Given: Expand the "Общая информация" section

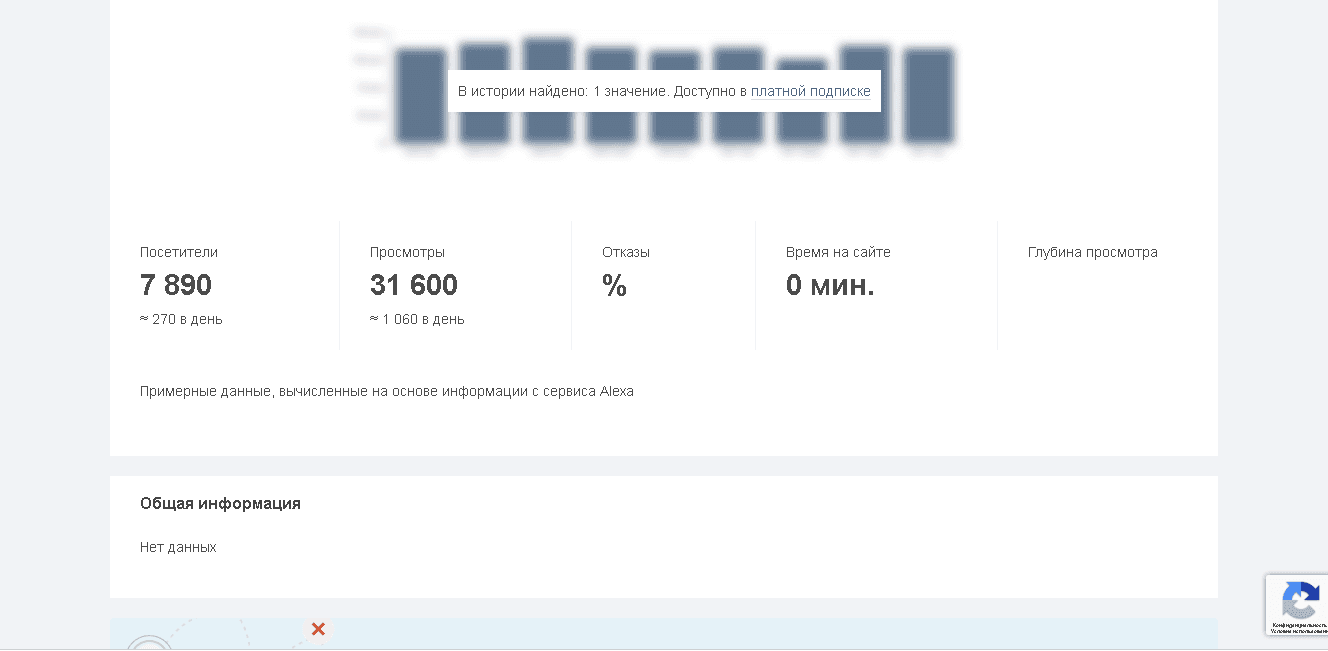Looking at the screenshot, I should tap(220, 503).
